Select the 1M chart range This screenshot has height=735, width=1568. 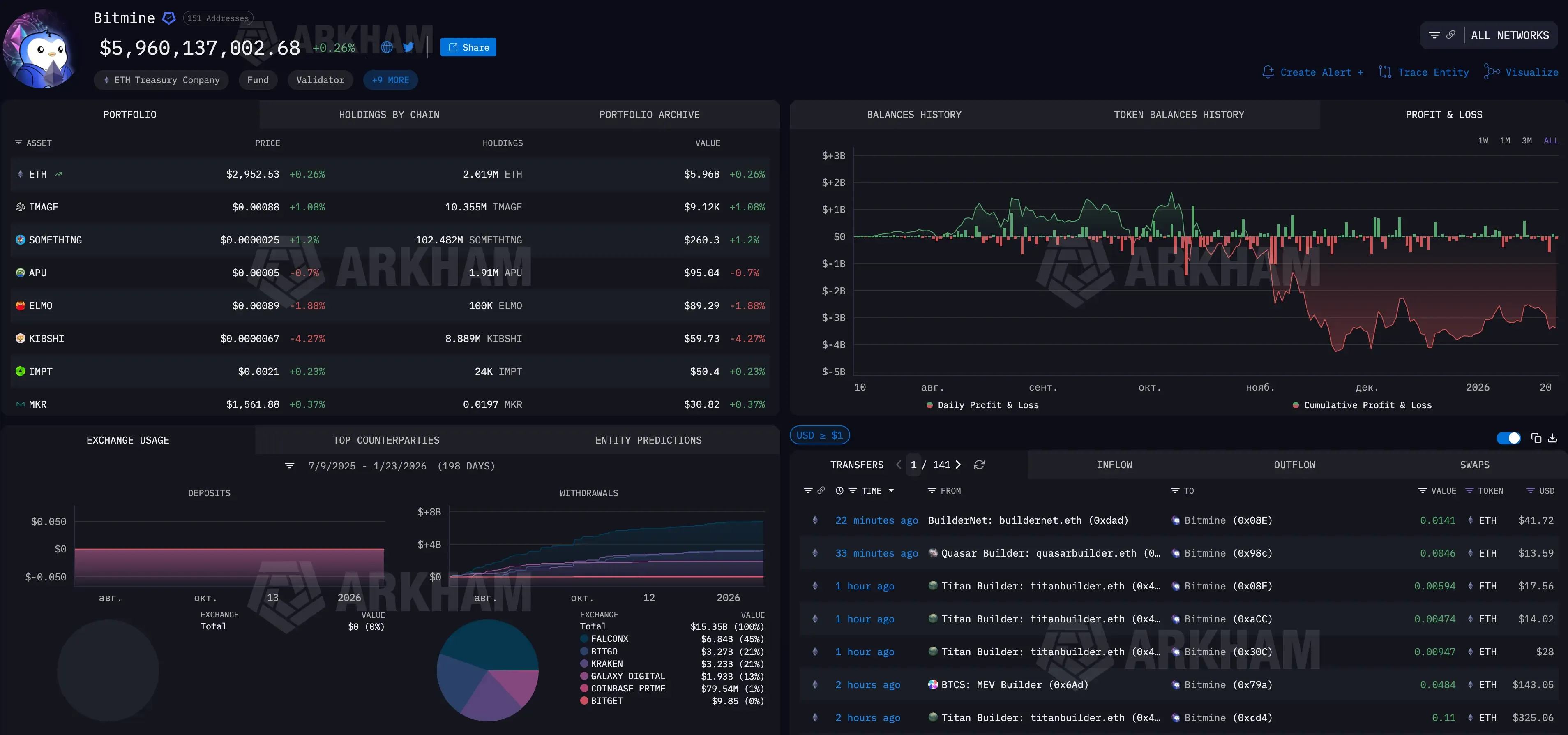[x=1505, y=141]
